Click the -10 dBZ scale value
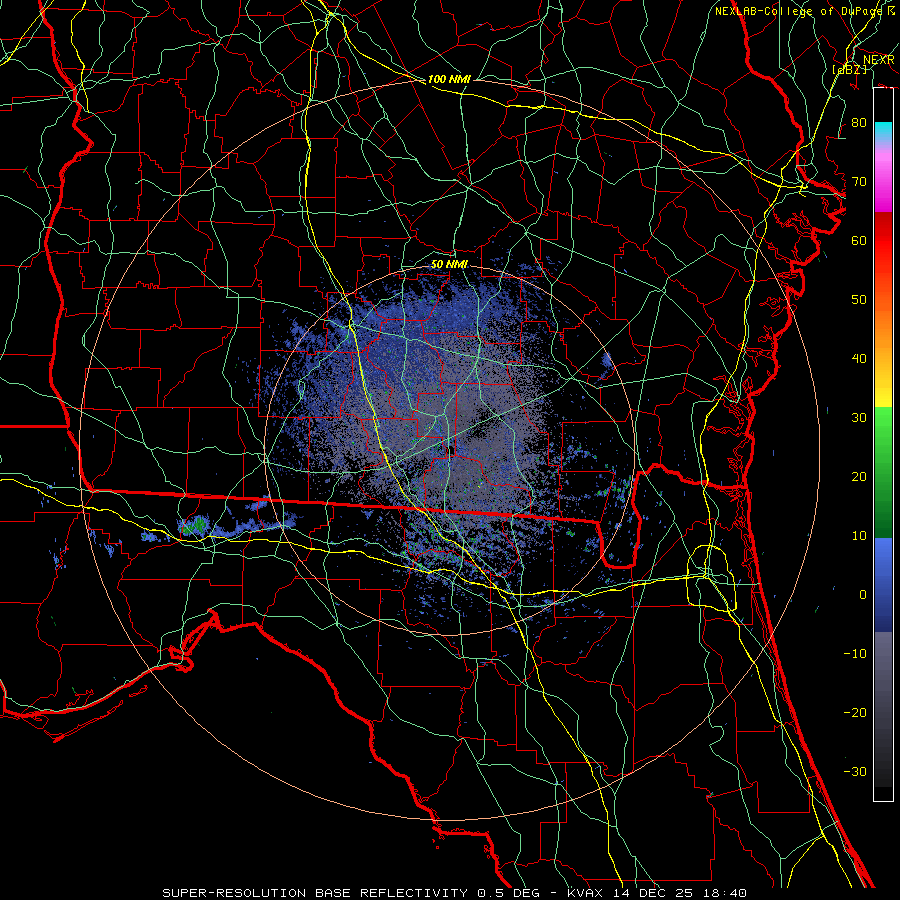Screen dimensions: 900x900 855,654
